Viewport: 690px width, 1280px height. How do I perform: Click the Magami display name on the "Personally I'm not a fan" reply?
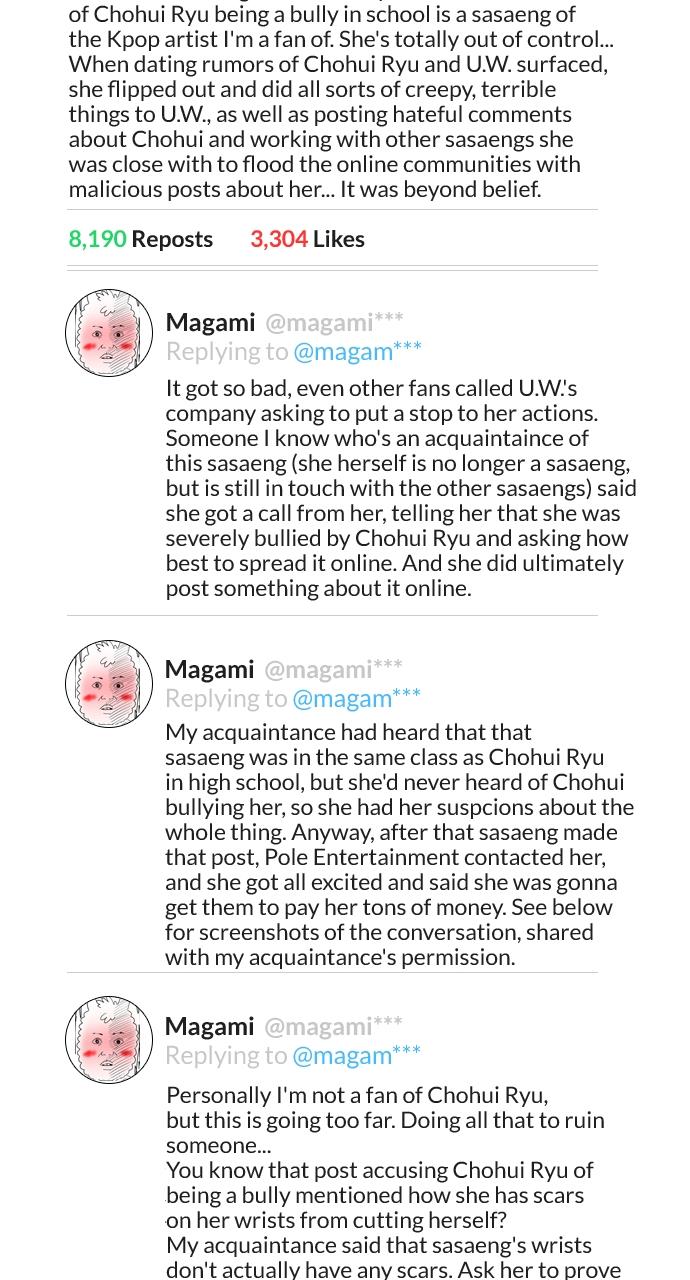[209, 1026]
